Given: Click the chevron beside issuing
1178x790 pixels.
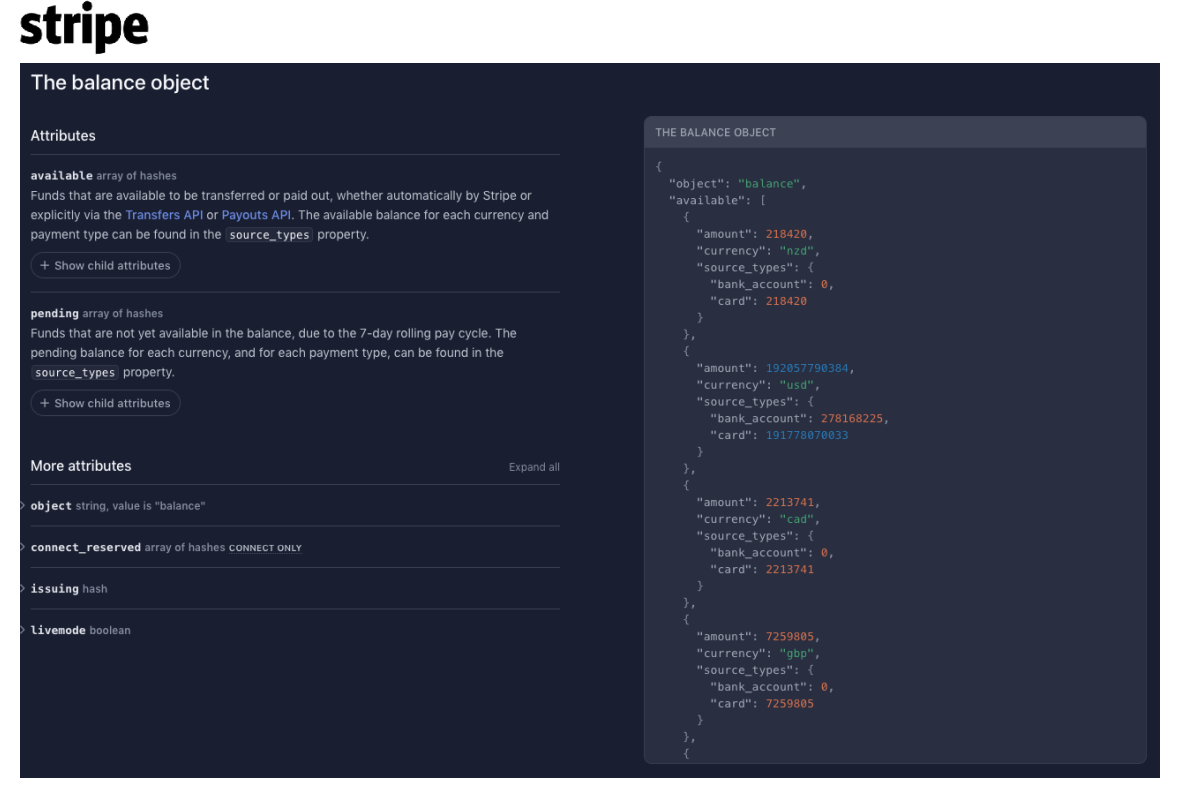Looking at the screenshot, I should 23,589.
